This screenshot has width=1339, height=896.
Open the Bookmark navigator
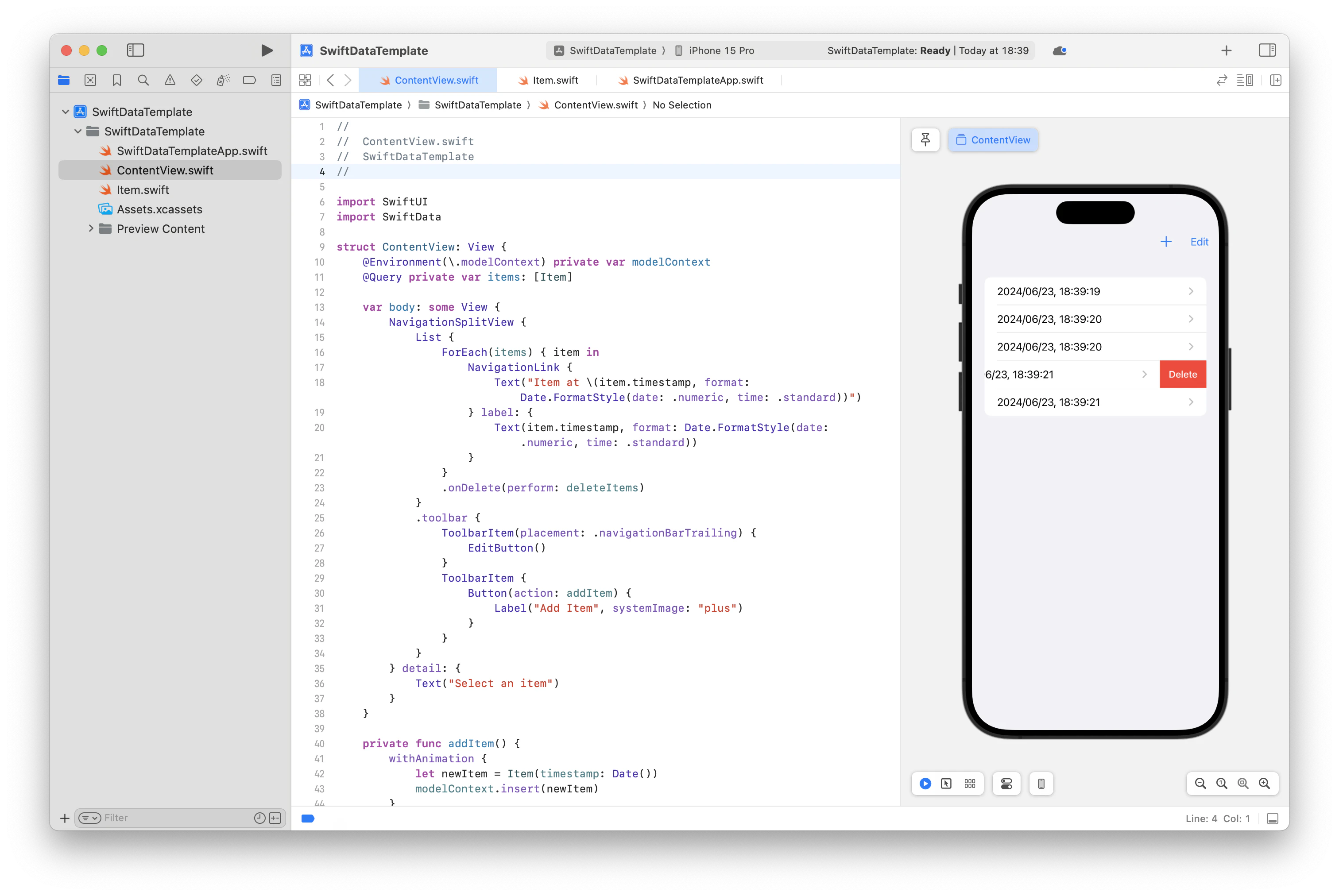tap(116, 81)
